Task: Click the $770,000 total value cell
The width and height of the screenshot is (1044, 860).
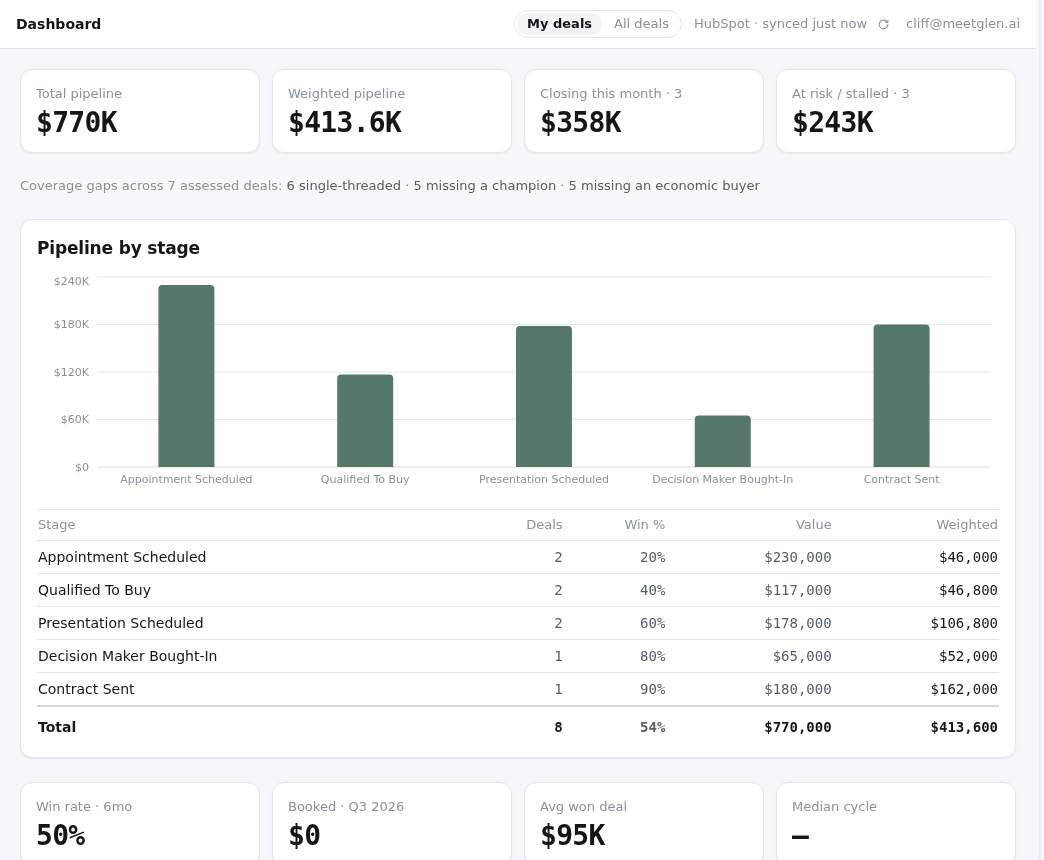Action: 798,727
